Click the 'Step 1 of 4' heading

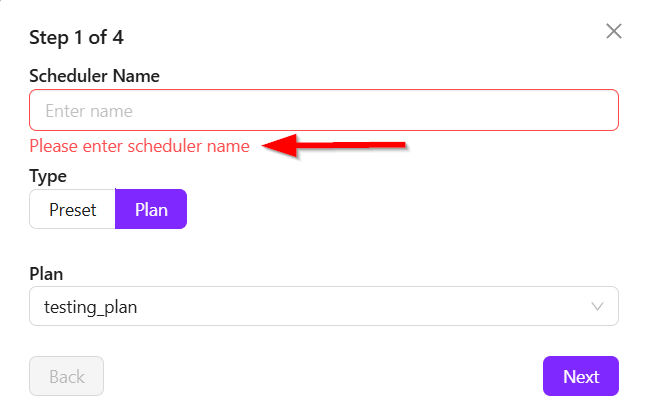(76, 38)
